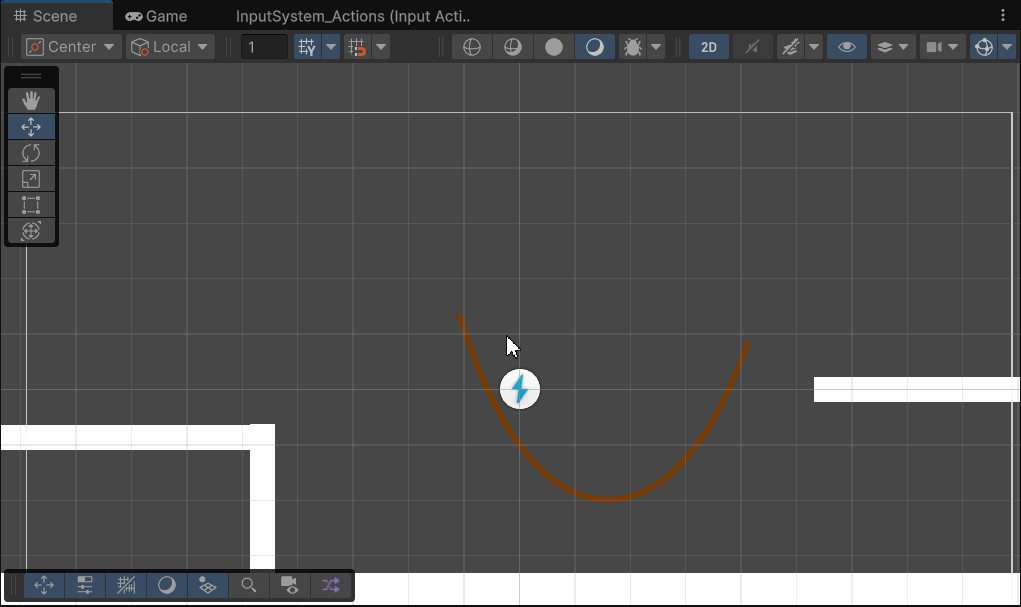Select the Rotate tool
The image size is (1021, 607).
(x=31, y=152)
